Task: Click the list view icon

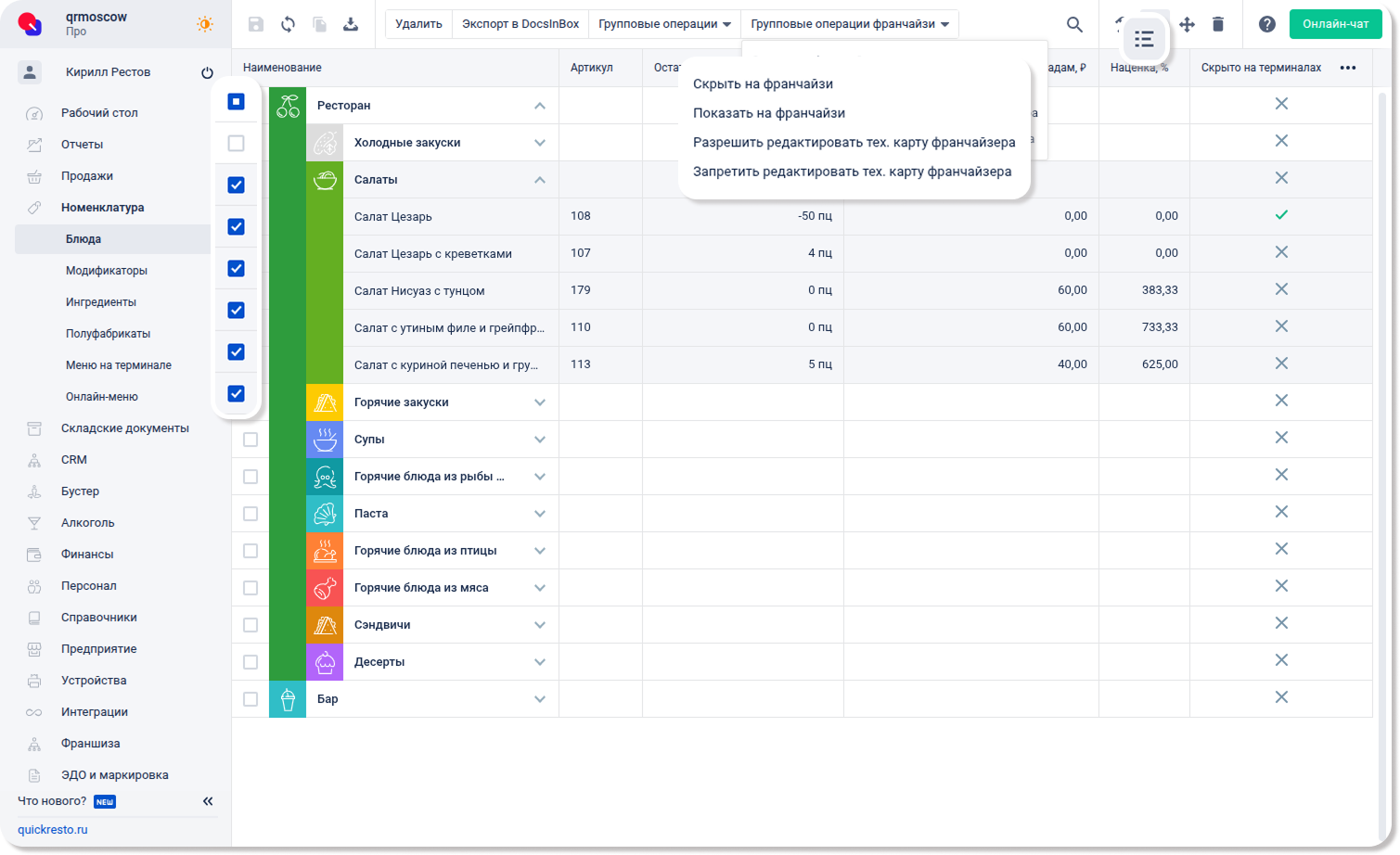Action: [x=1144, y=39]
